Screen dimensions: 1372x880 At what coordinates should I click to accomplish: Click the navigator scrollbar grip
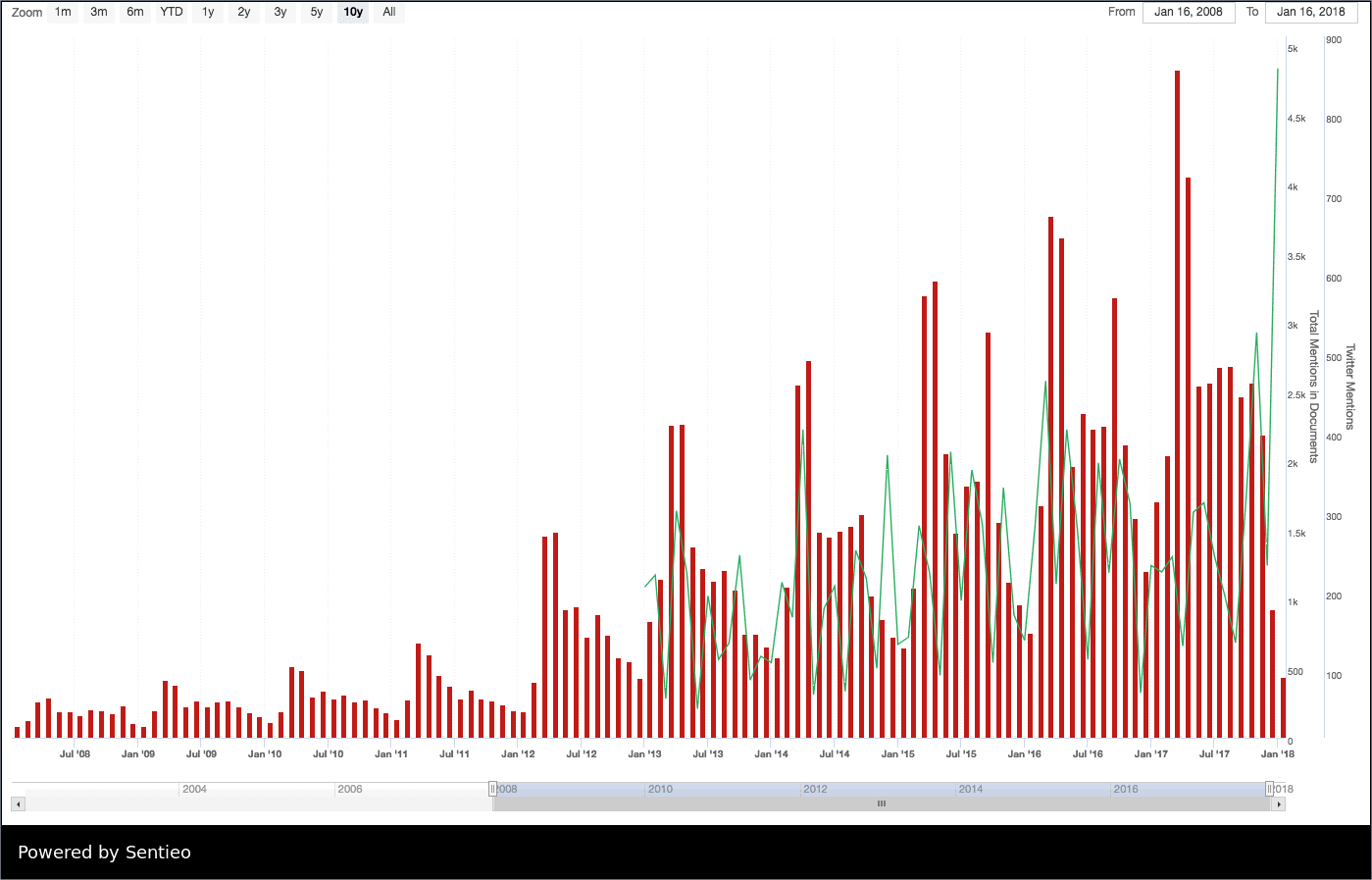pyautogui.click(x=882, y=804)
